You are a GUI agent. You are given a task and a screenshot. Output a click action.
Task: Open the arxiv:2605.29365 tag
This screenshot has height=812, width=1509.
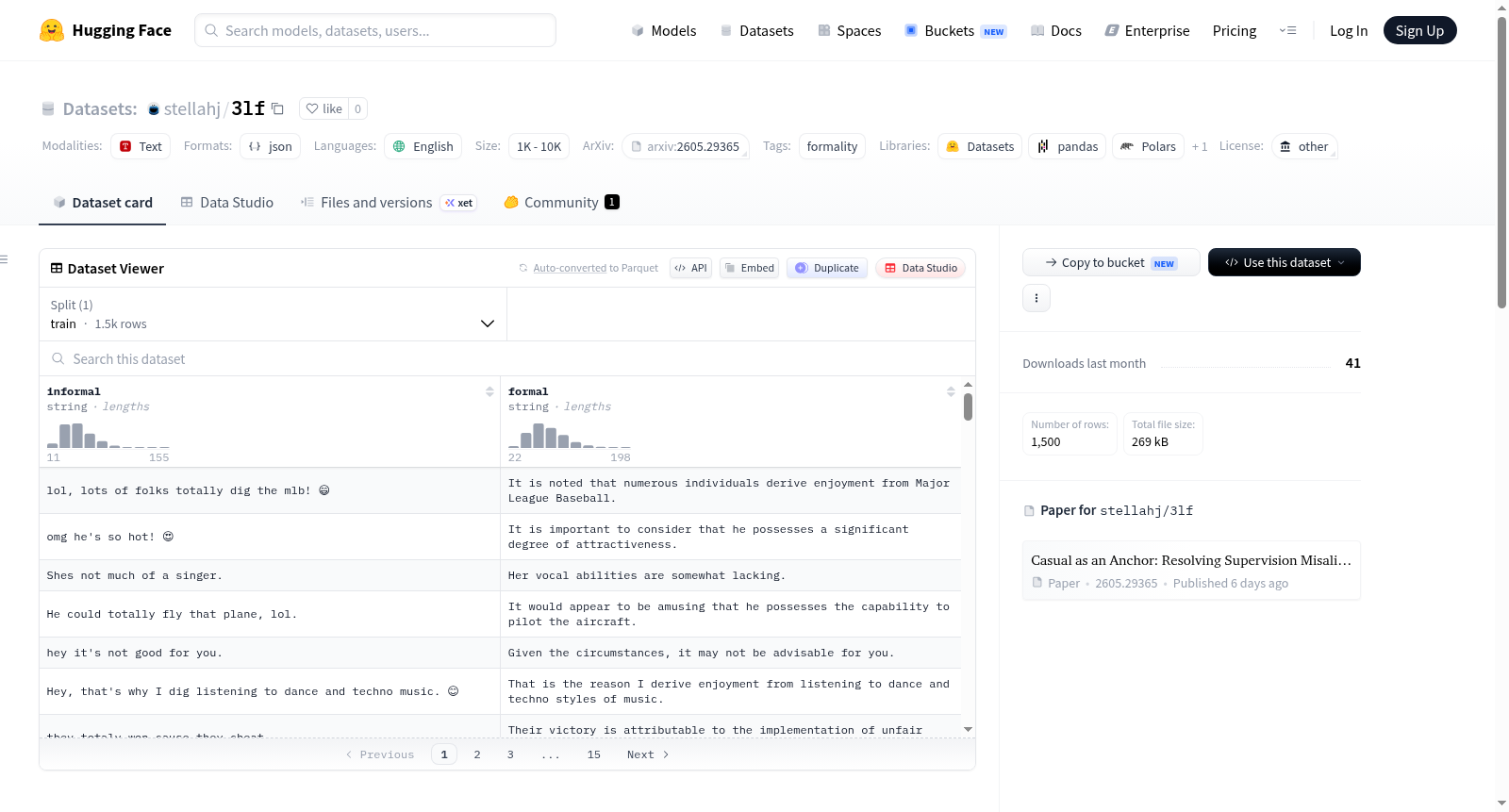(x=686, y=146)
